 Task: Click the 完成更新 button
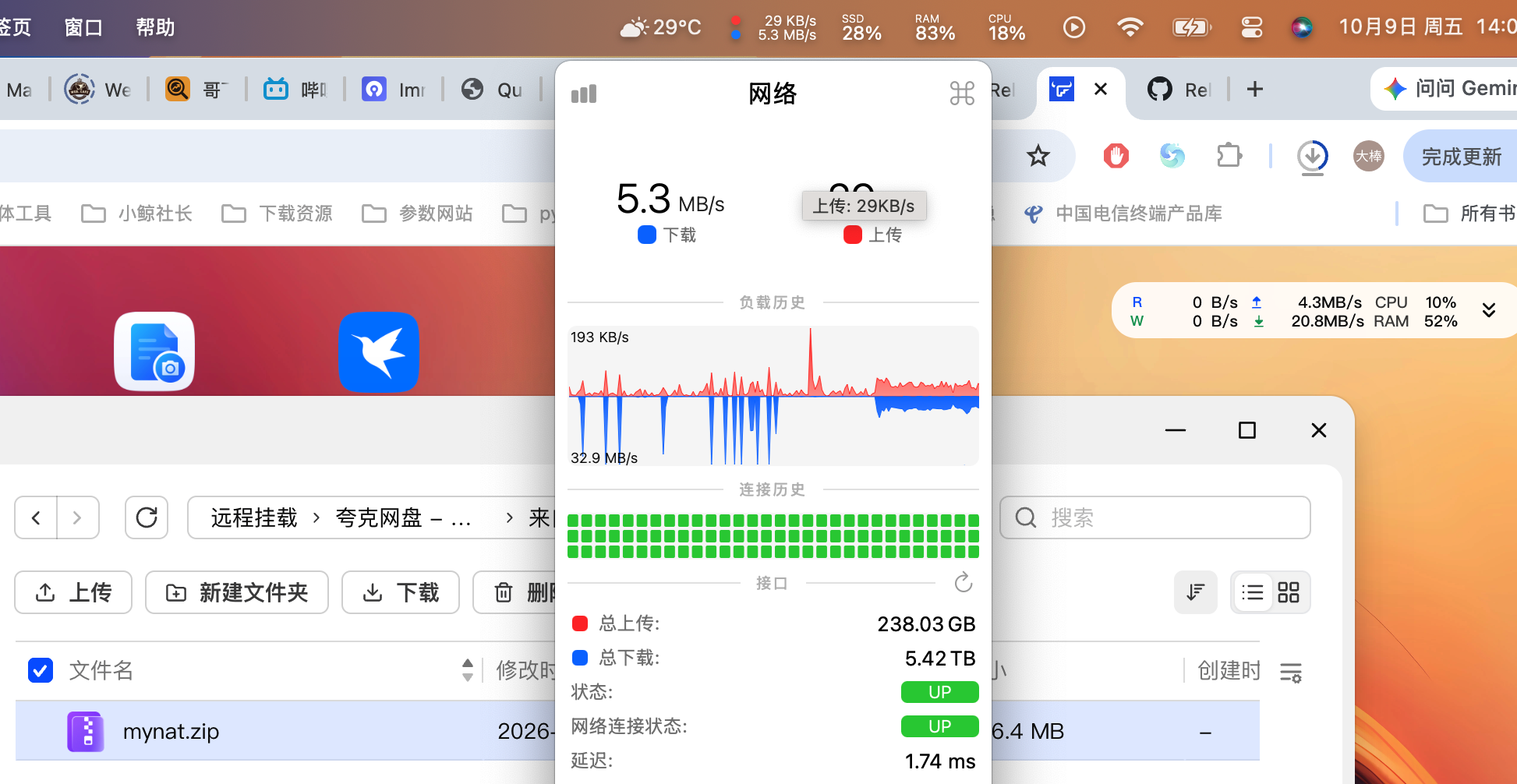1460,157
